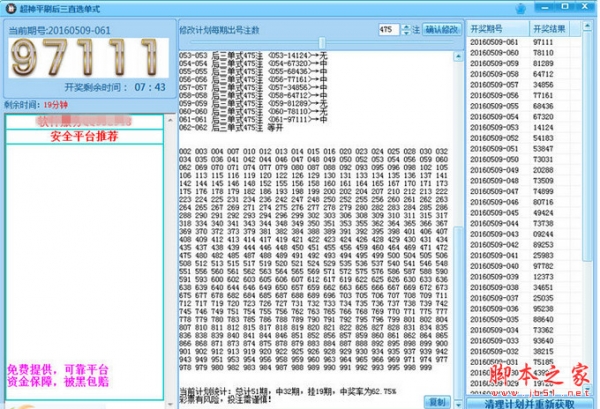600x409 pixels.
Task: Maximize the lottery plan window
Action: coord(565,7)
